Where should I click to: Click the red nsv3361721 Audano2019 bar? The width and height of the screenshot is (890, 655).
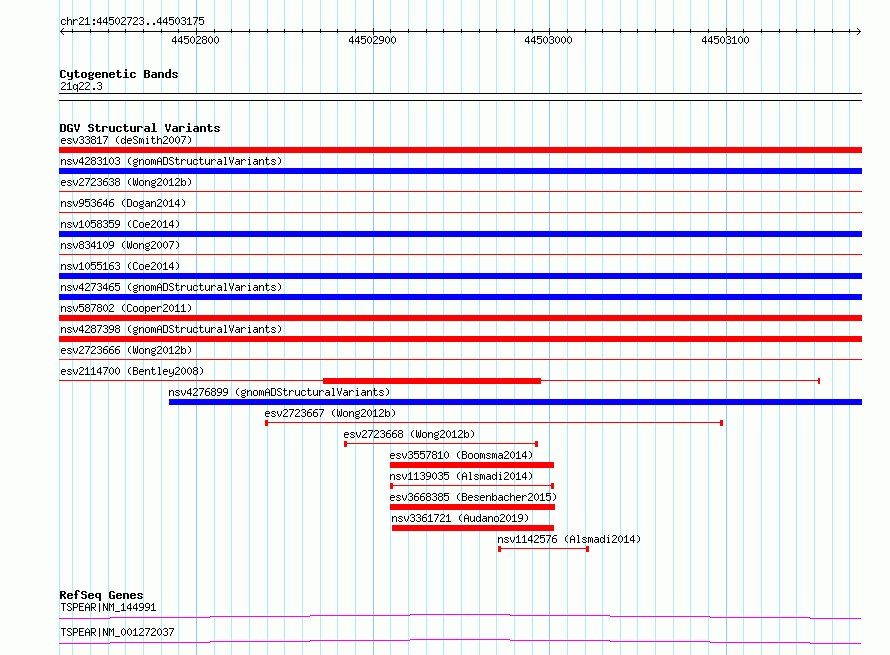(x=473, y=528)
